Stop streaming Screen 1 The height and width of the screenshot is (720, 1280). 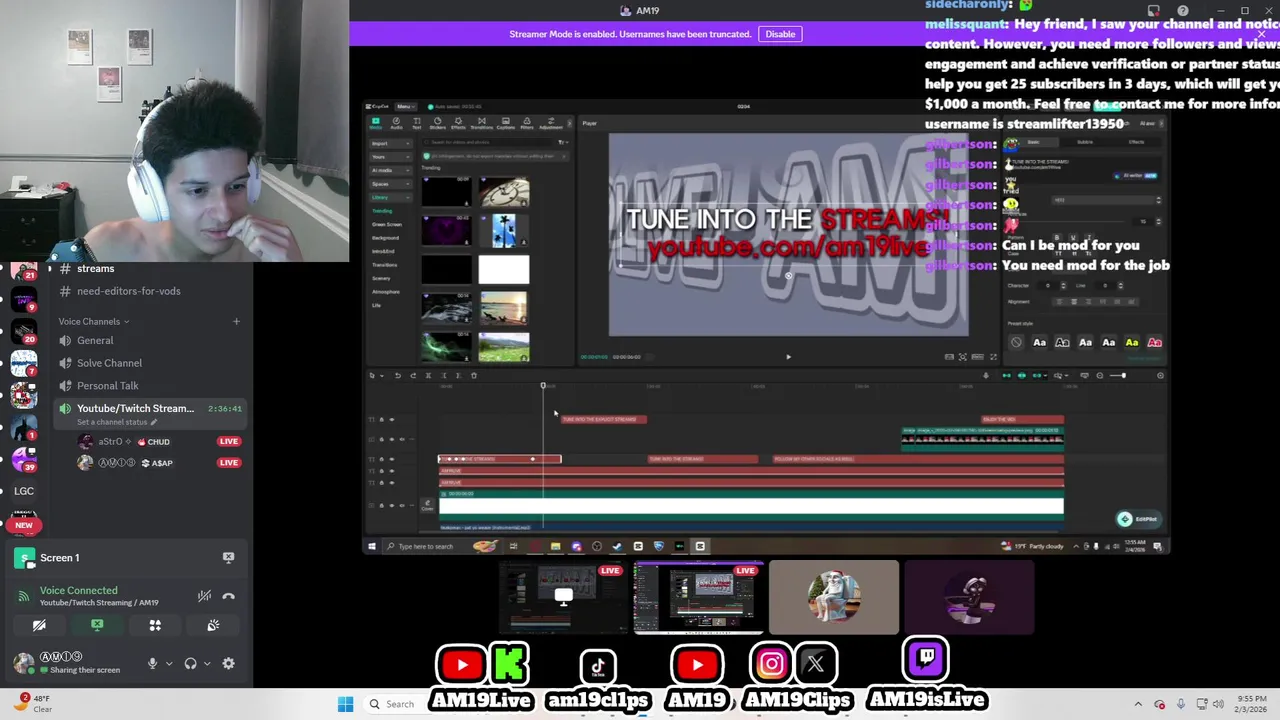228,557
